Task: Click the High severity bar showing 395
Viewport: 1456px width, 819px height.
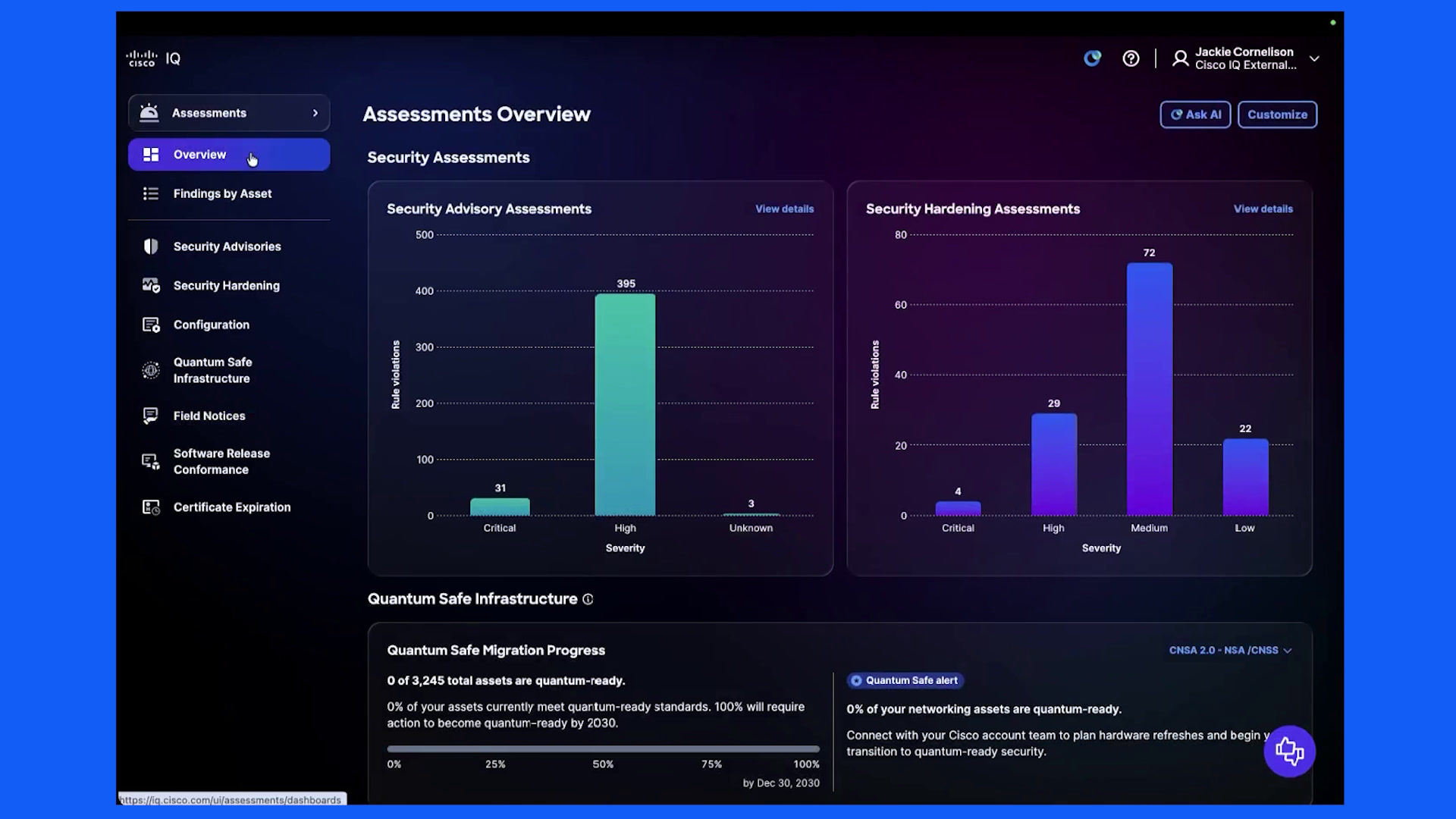Action: click(x=625, y=404)
